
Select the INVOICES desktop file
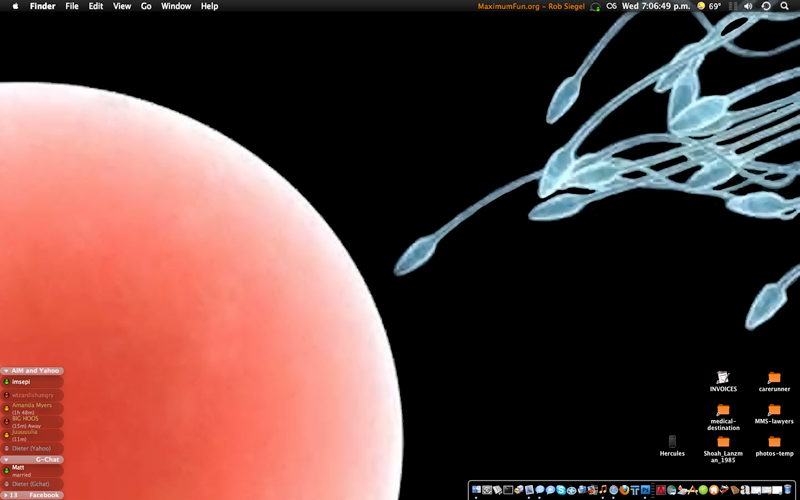point(723,381)
